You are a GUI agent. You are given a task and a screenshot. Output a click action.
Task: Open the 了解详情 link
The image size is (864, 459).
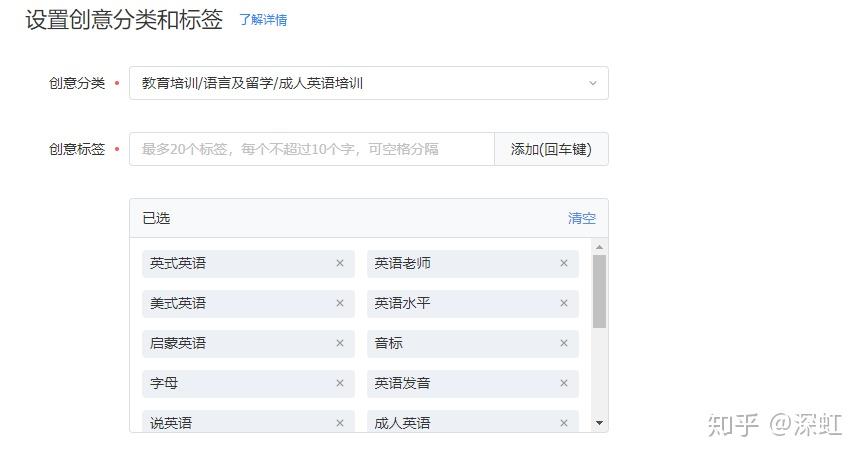[x=263, y=20]
